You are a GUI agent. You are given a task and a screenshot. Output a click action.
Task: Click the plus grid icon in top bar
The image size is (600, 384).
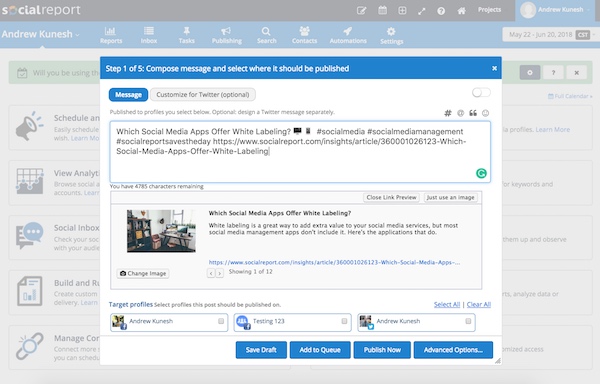402,11
